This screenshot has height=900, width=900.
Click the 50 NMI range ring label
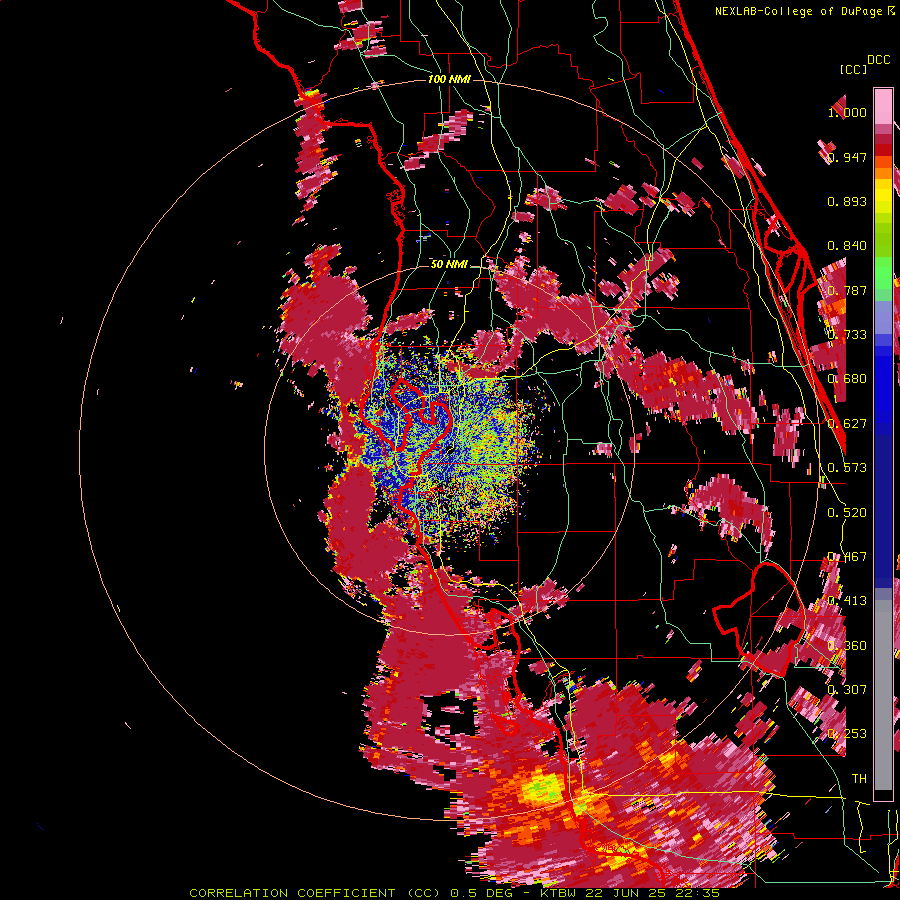449,264
